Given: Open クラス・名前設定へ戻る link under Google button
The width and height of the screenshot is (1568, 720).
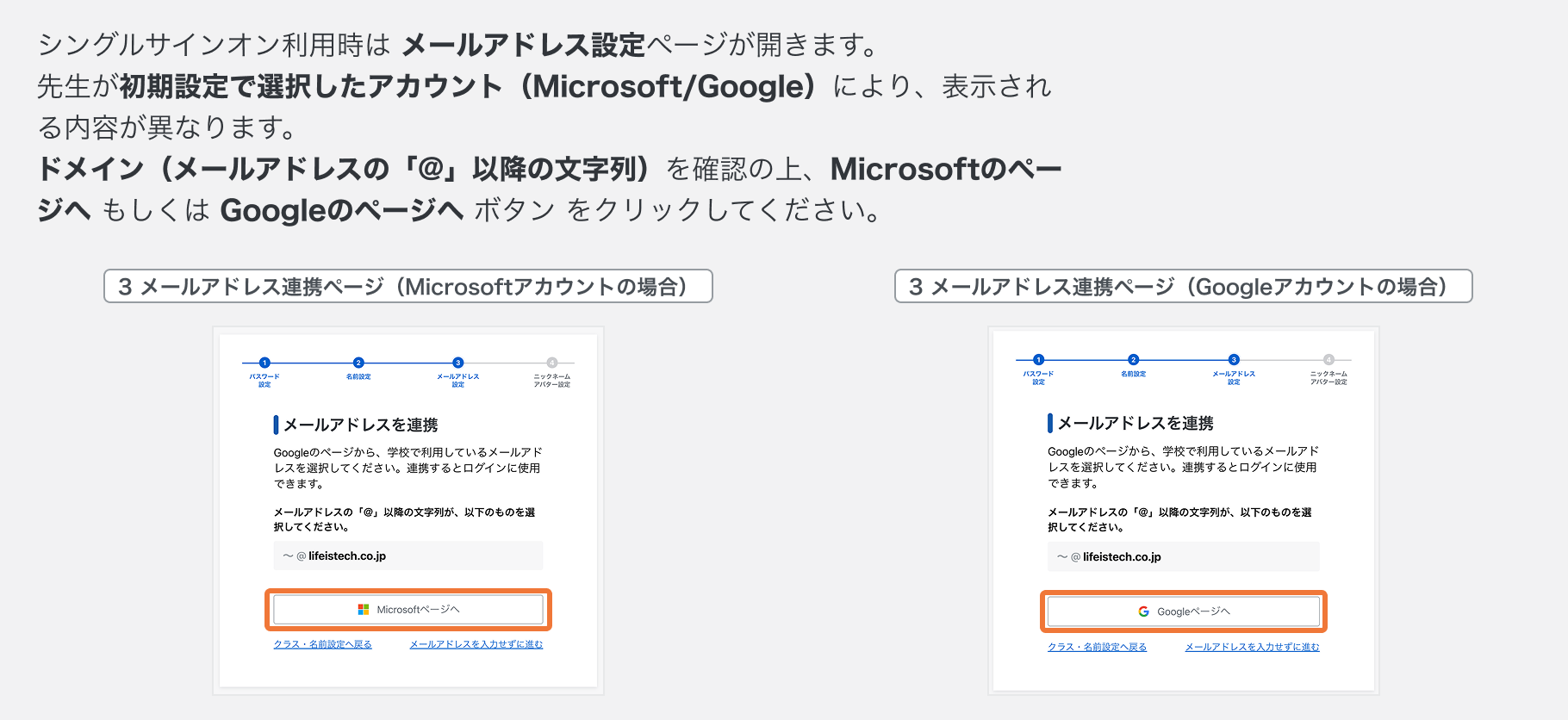Looking at the screenshot, I should (1097, 647).
